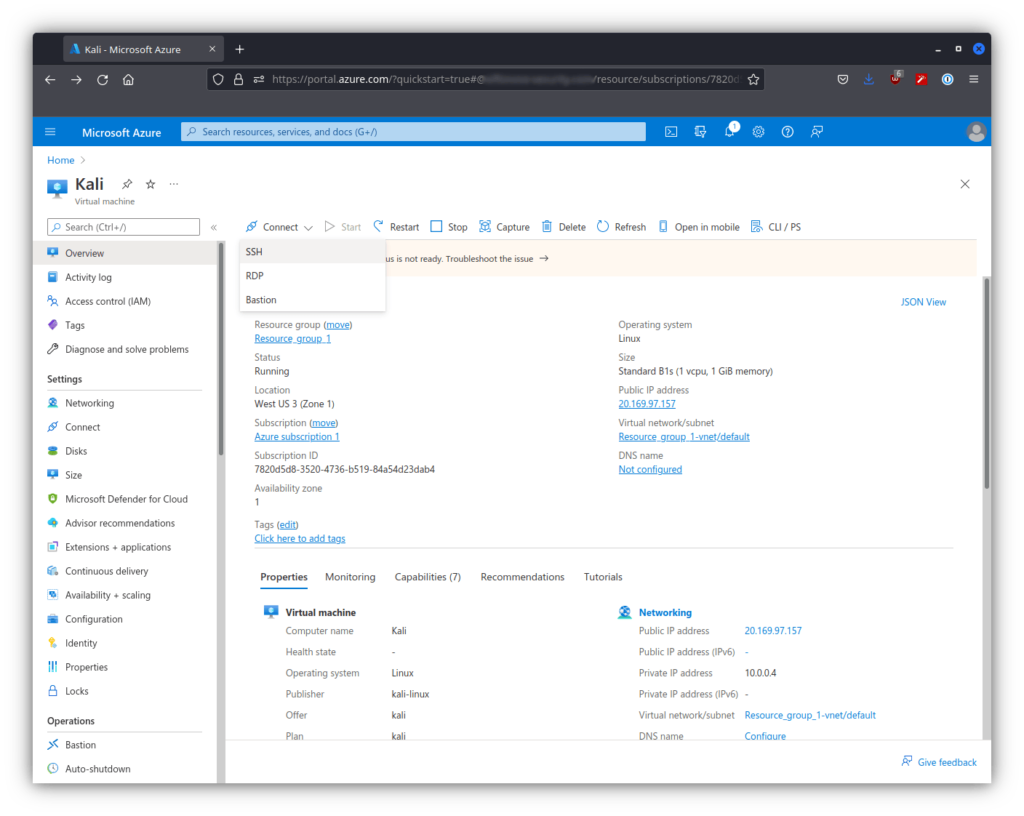
Task: Select SSH from the Connect menu
Action: click(254, 252)
